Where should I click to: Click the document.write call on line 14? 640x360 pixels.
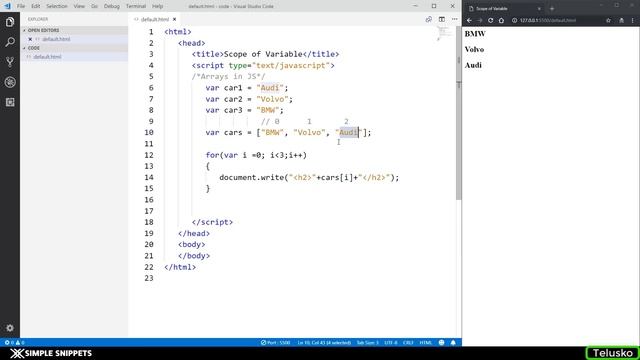309,178
